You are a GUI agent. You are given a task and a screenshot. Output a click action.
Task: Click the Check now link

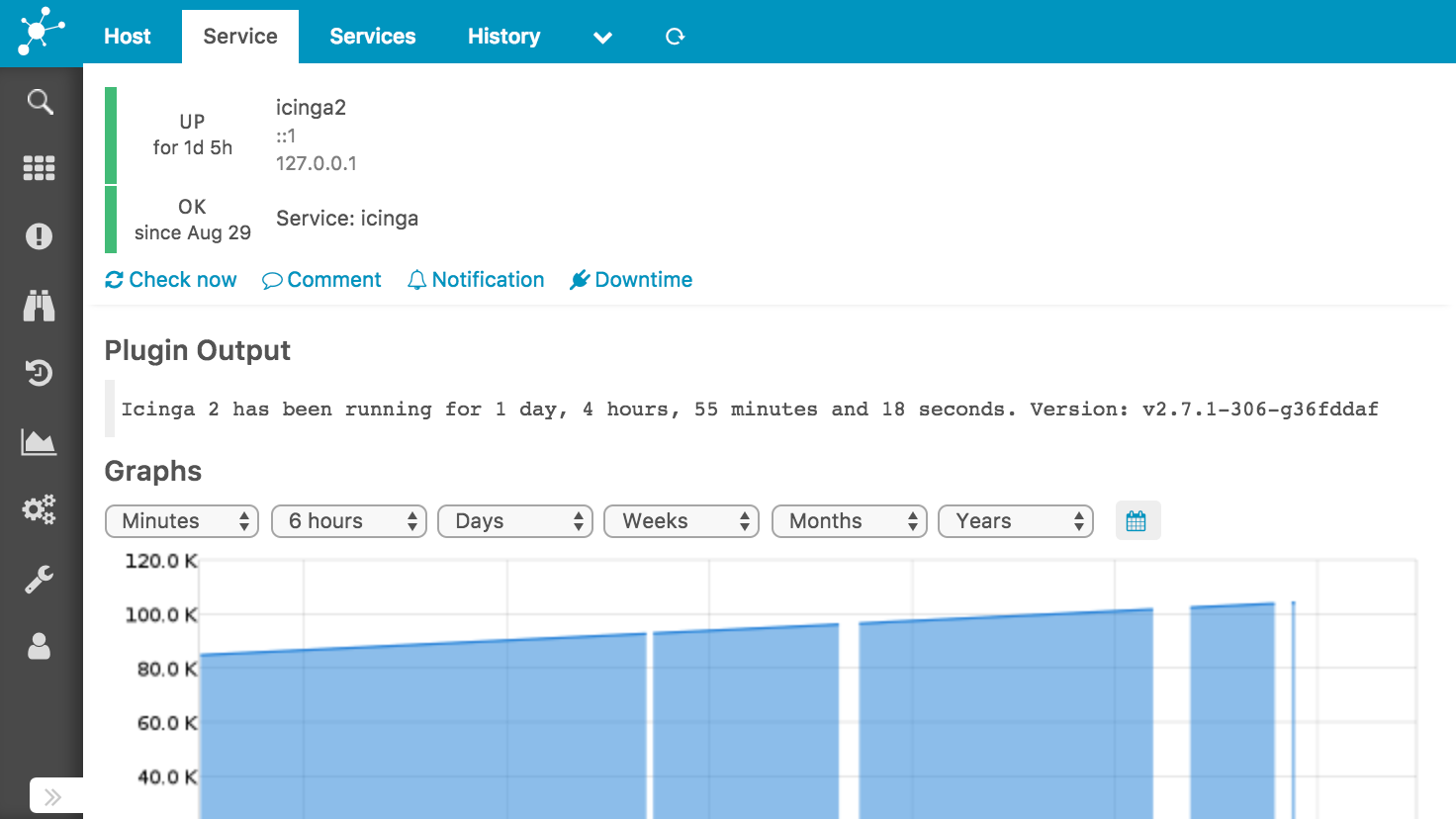[x=170, y=280]
